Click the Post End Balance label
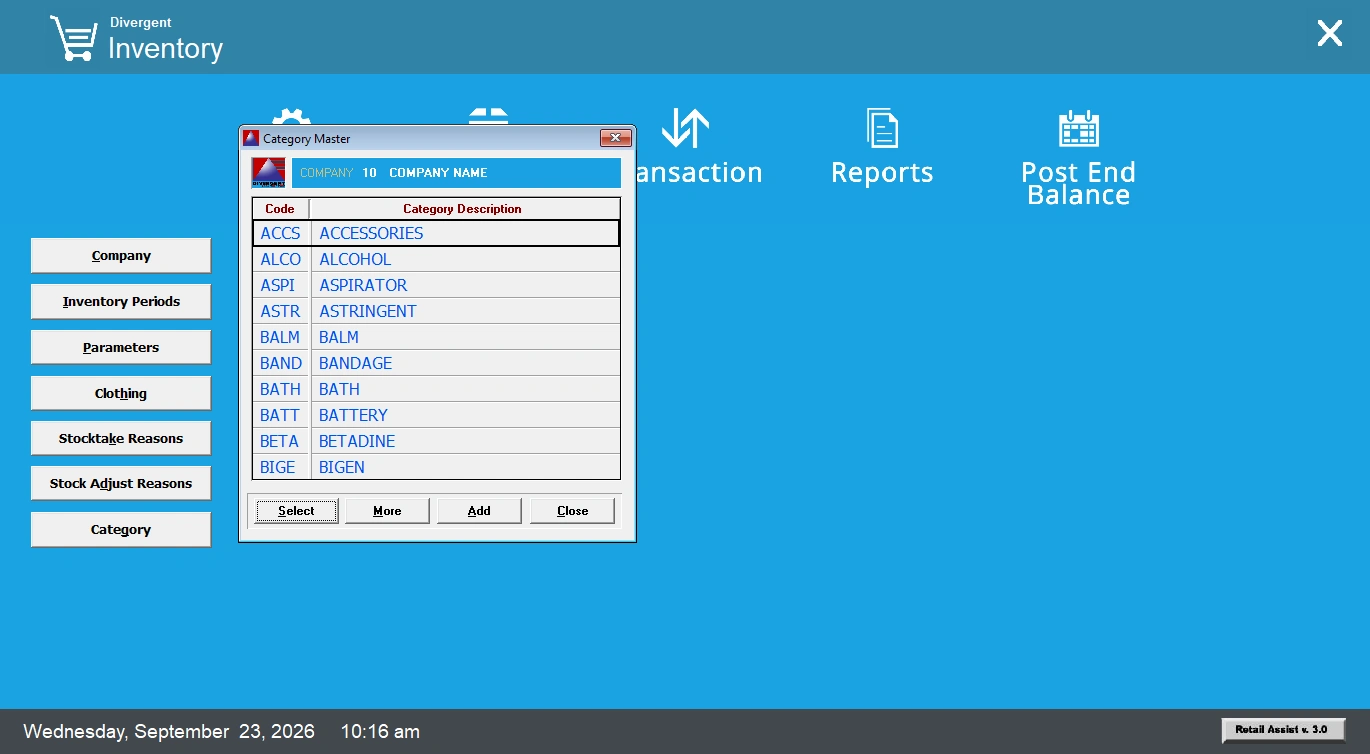This screenshot has height=754, width=1370. [1078, 183]
